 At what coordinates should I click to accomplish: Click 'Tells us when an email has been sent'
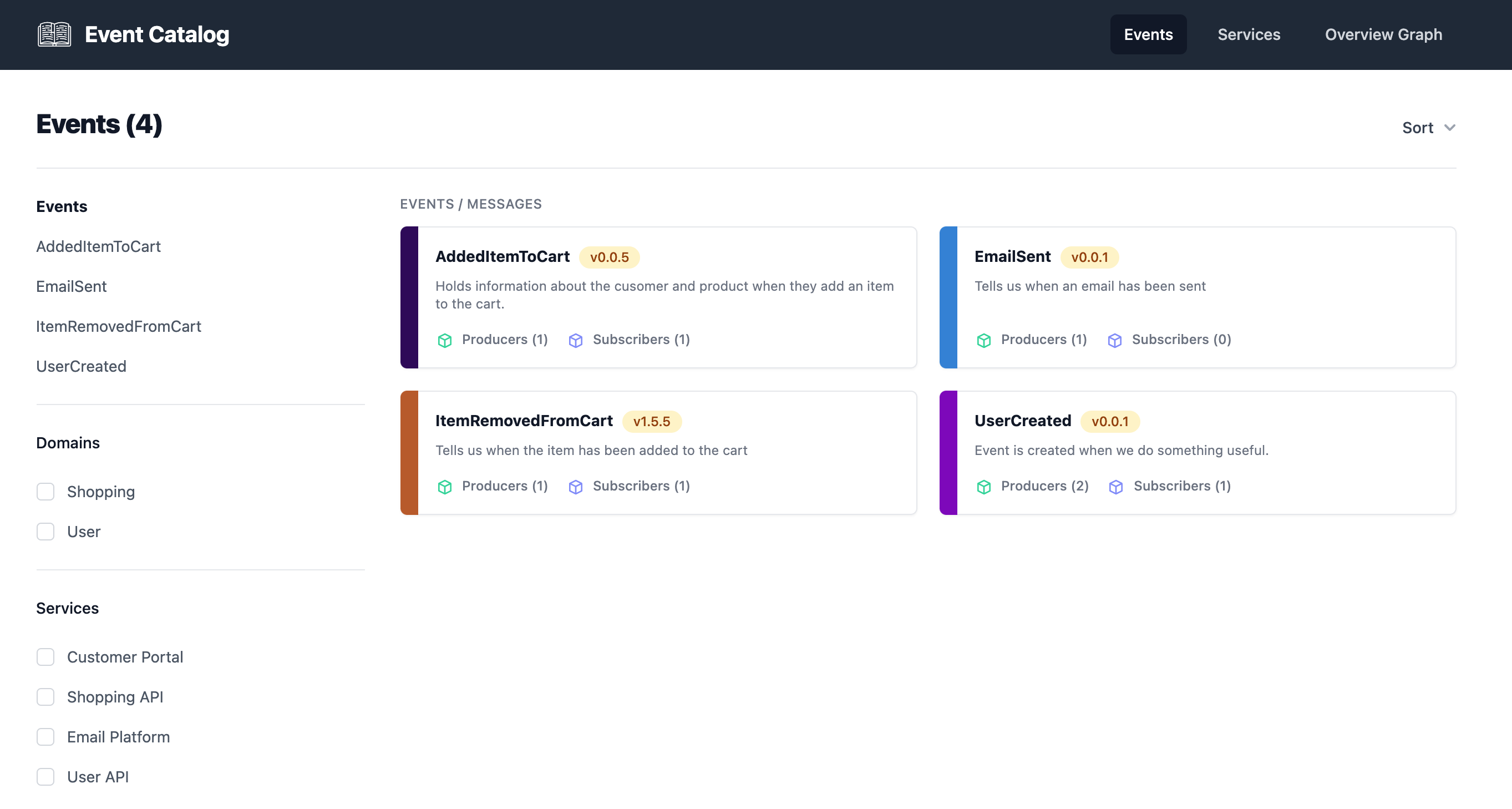(1090, 286)
